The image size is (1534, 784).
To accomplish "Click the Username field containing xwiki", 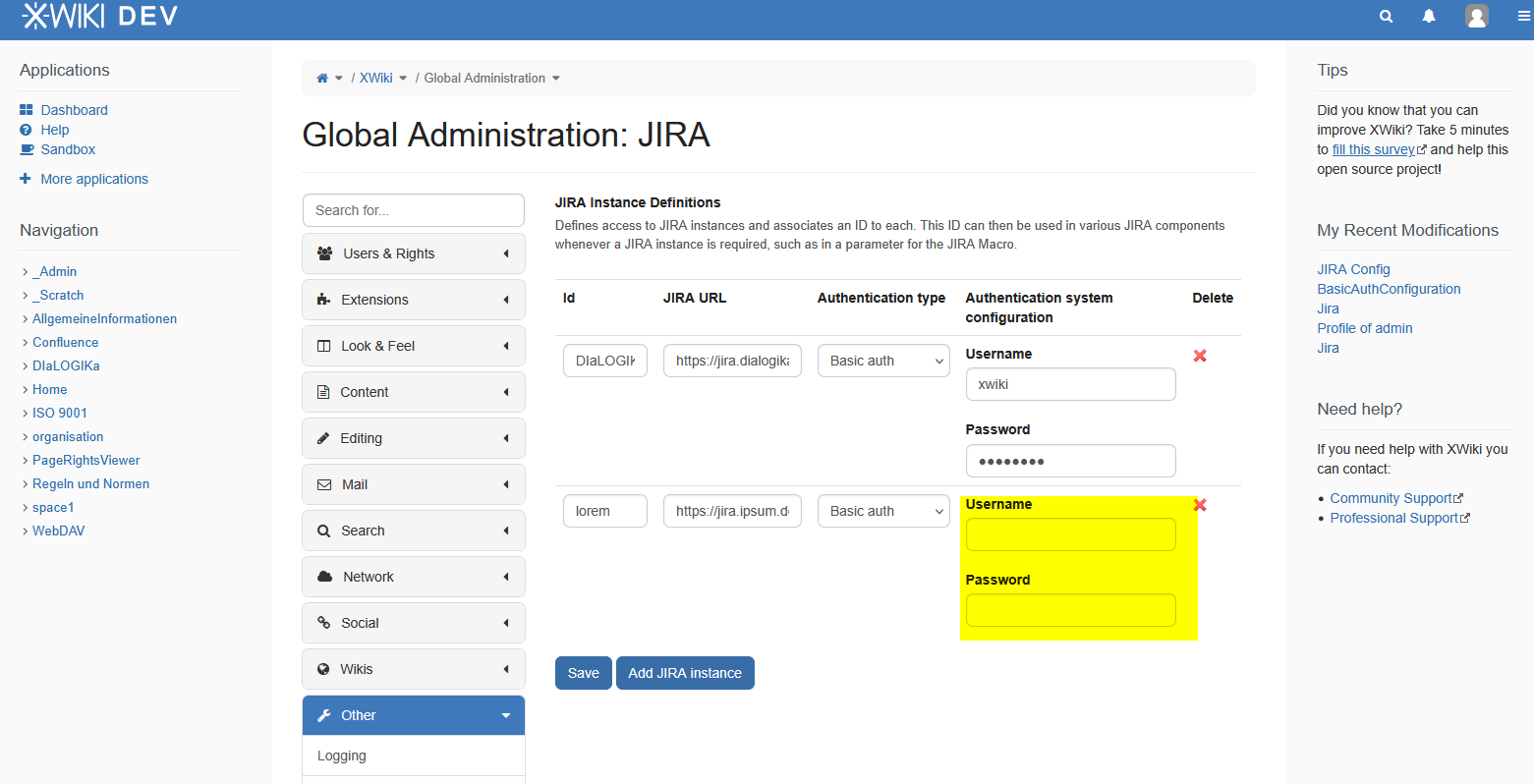I will click(x=1071, y=384).
